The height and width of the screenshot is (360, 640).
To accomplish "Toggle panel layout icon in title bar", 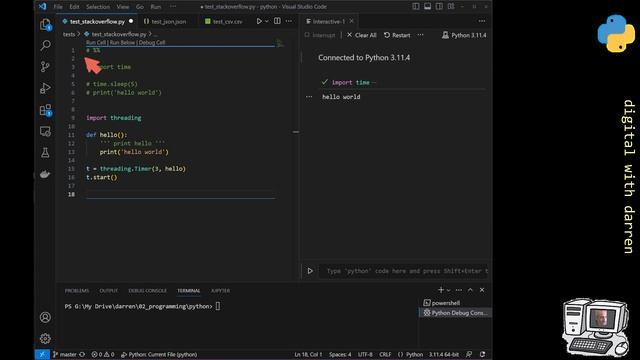I will pos(427,7).
